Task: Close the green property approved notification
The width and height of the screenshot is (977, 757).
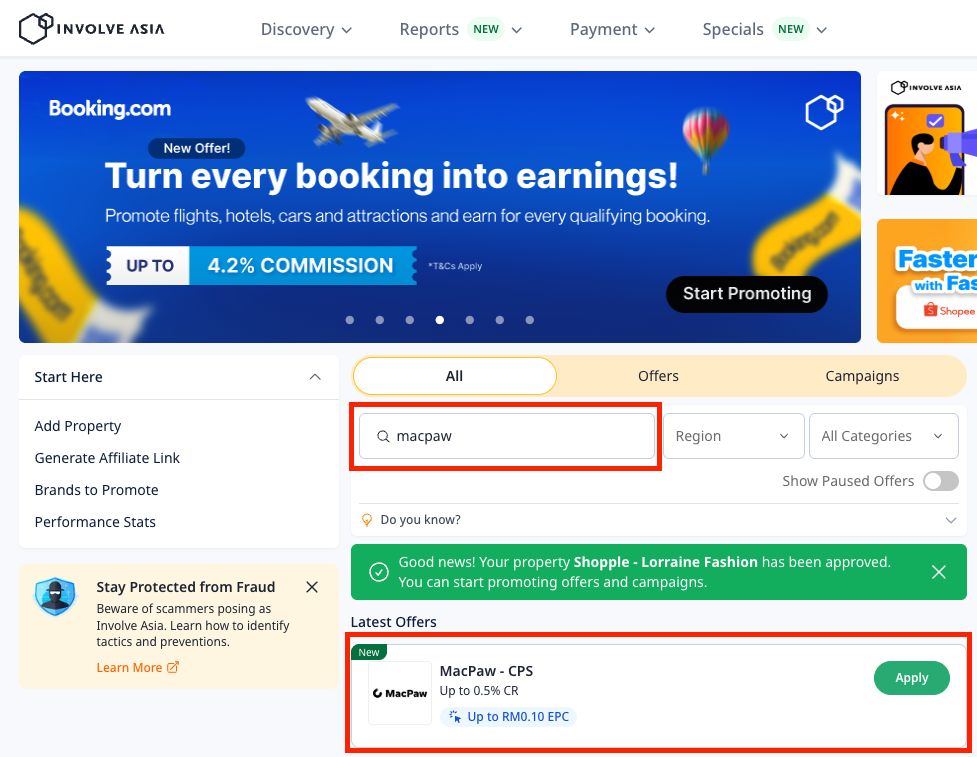Action: (938, 572)
